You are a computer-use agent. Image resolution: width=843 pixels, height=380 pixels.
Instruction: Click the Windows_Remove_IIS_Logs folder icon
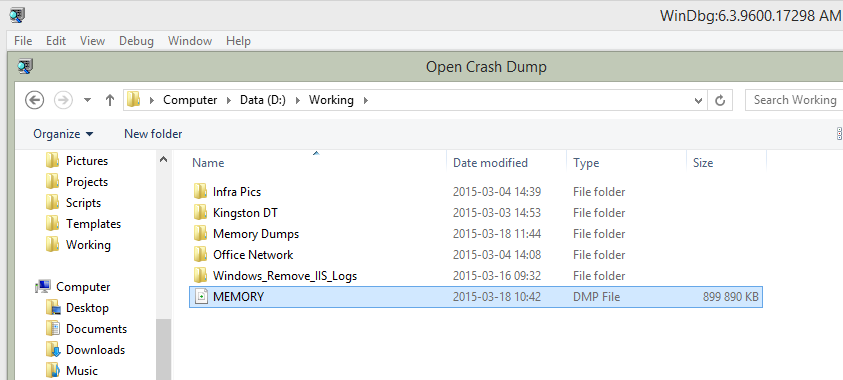pos(201,275)
